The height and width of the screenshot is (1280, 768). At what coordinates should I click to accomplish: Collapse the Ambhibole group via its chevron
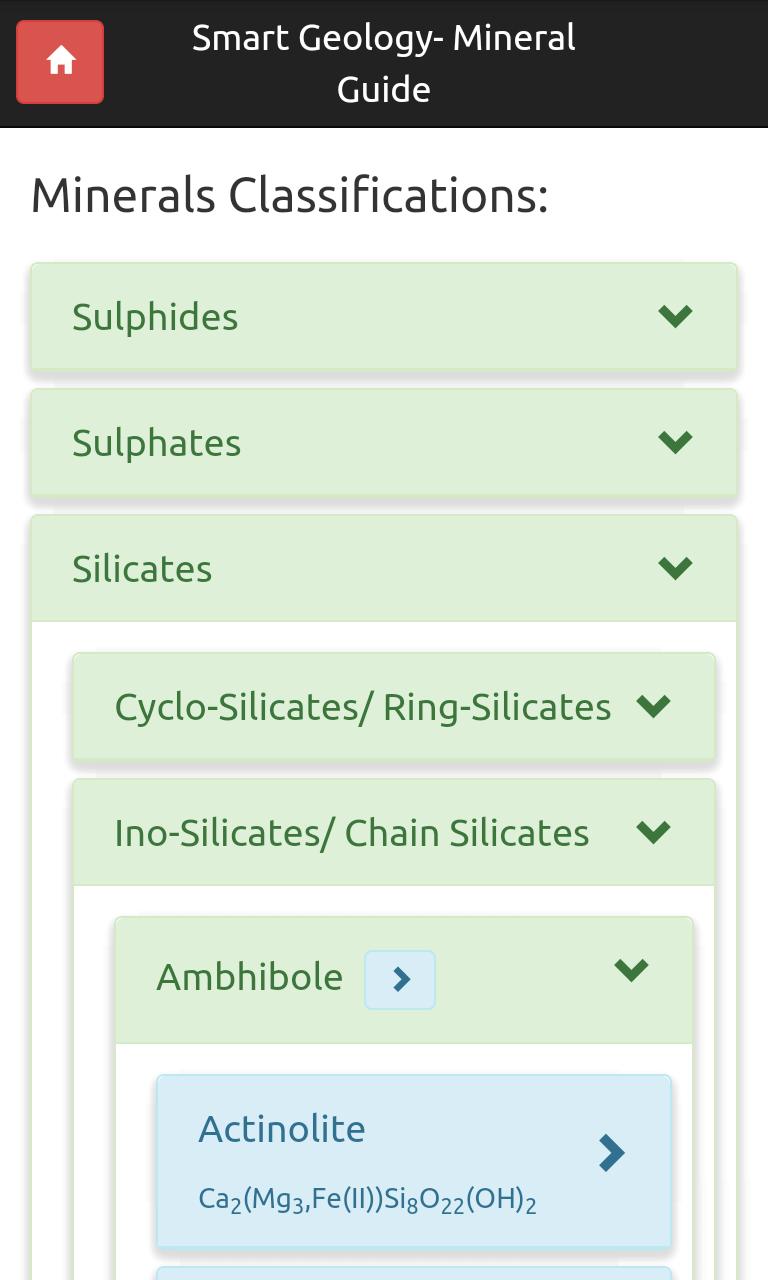(630, 970)
